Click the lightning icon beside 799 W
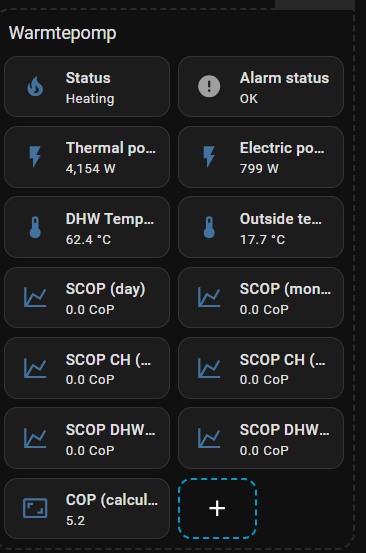 [x=209, y=156]
